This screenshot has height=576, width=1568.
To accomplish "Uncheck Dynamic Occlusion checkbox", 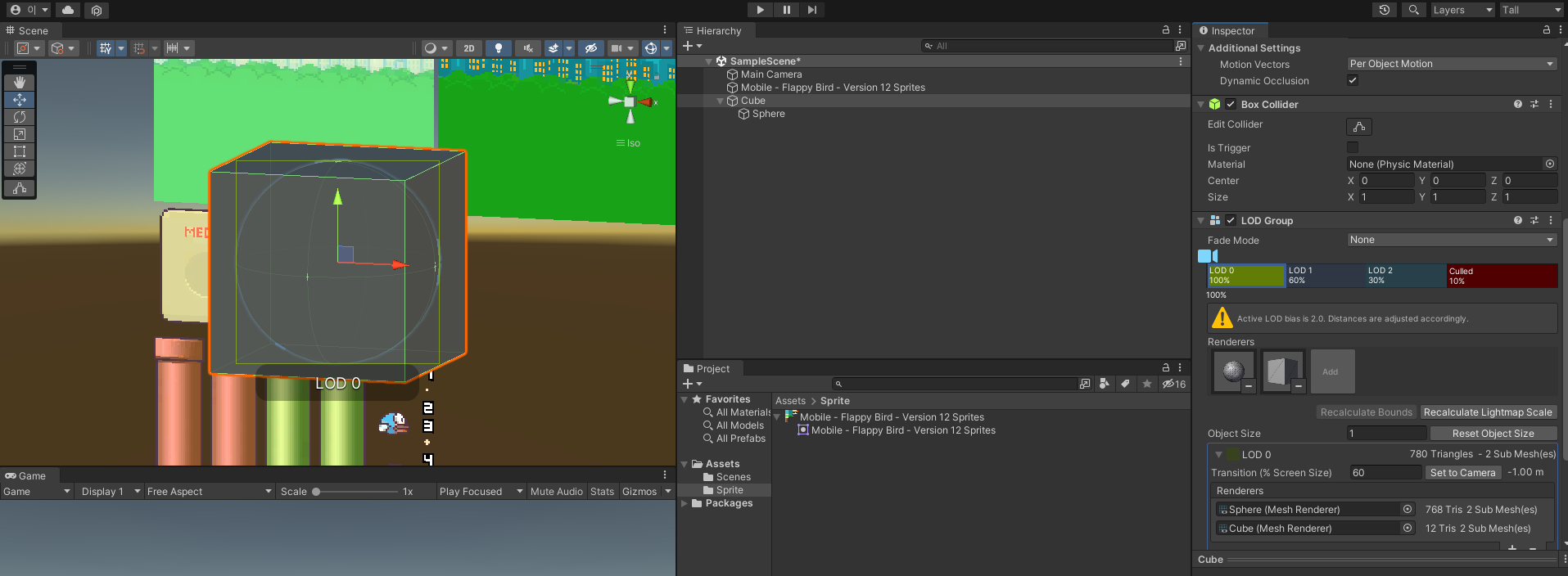I will 1353,80.
